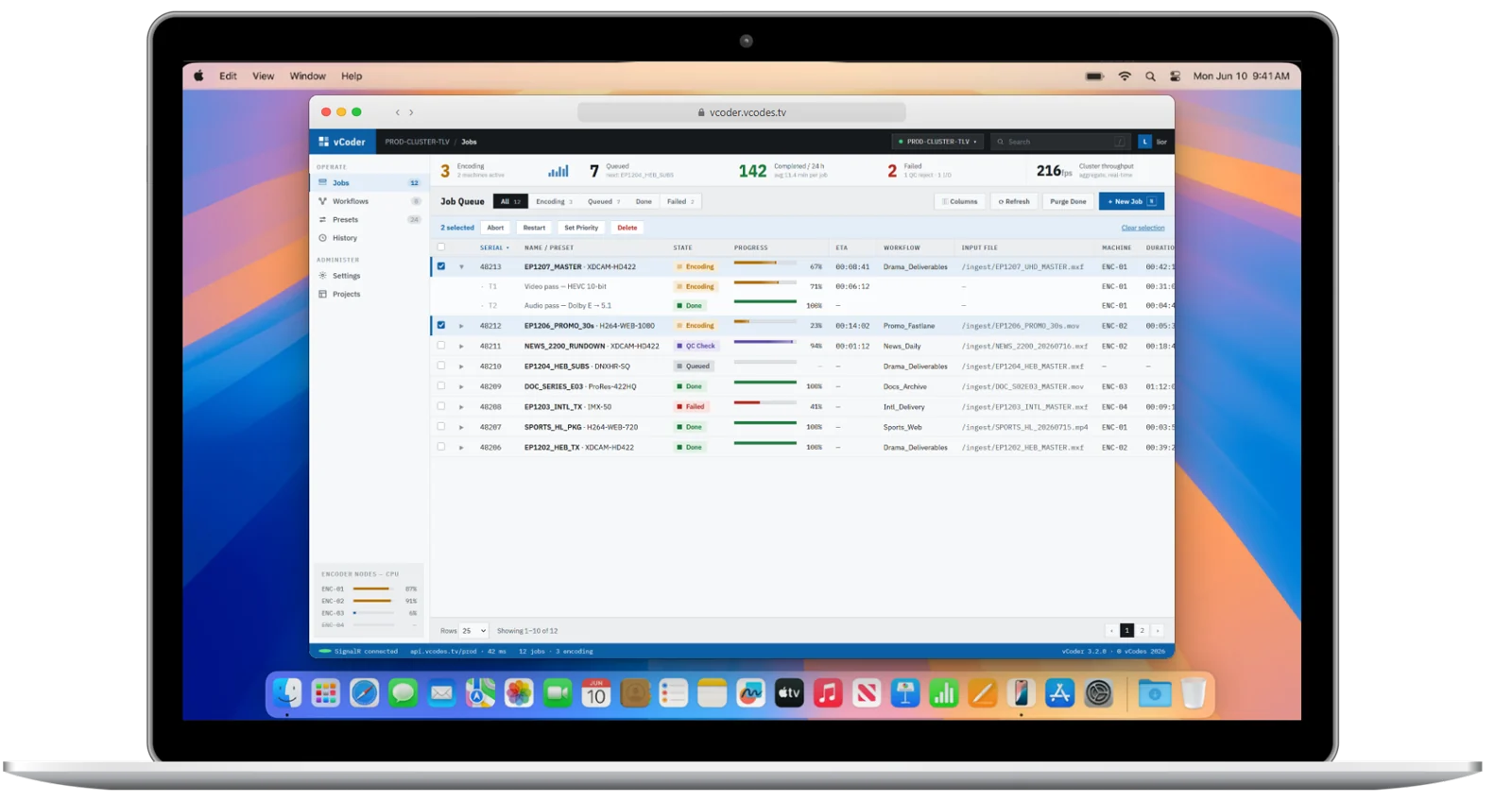The image size is (1512, 801).
Task: Open the Window menu in menu bar
Action: pyautogui.click(x=307, y=77)
